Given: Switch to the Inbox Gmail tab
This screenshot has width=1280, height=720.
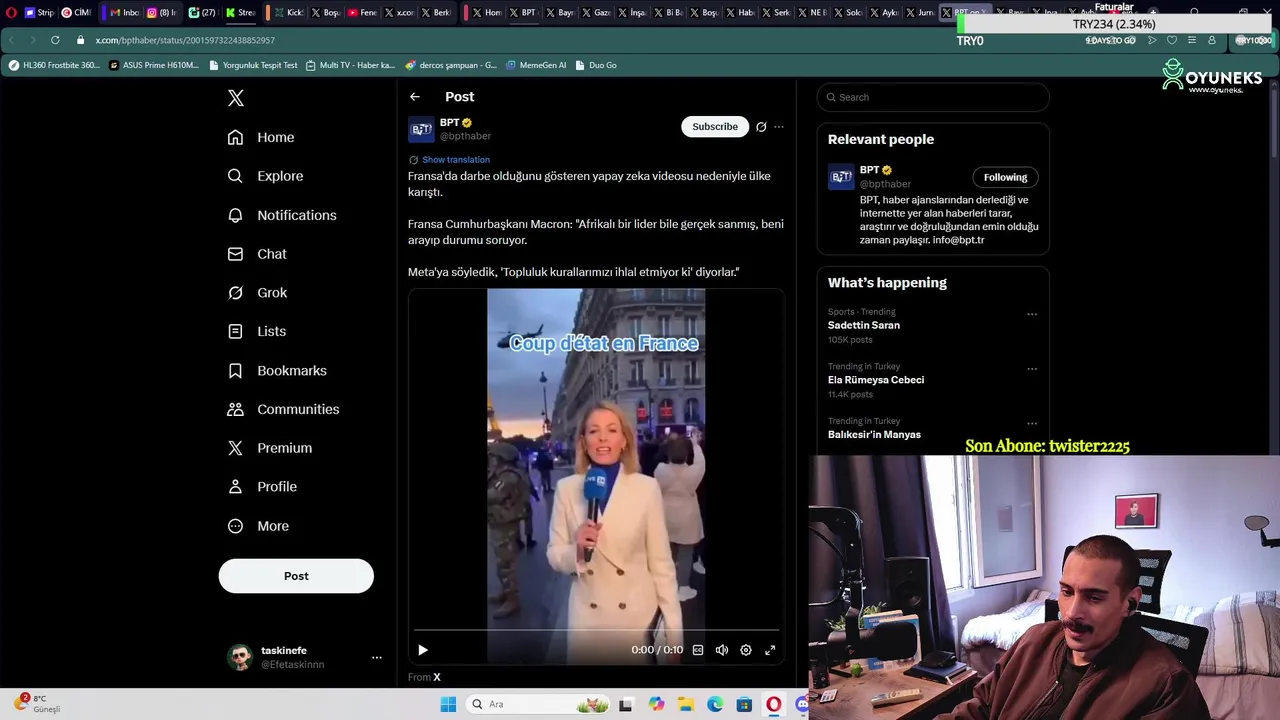Looking at the screenshot, I should point(125,13).
